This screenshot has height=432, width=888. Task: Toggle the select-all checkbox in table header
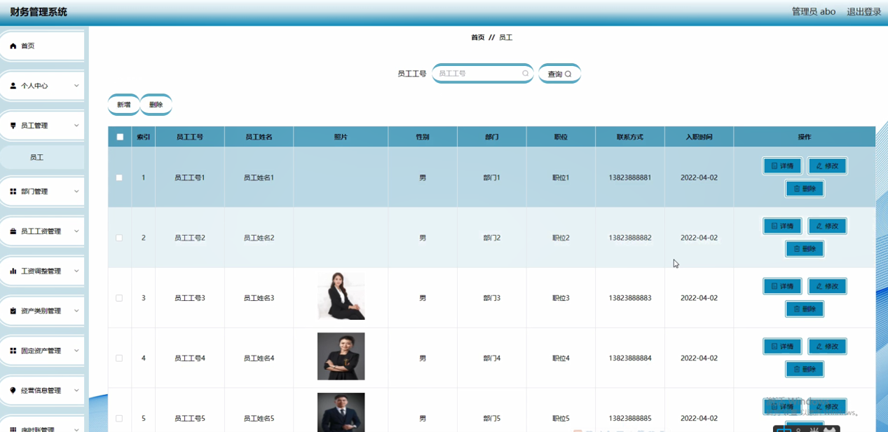point(119,137)
